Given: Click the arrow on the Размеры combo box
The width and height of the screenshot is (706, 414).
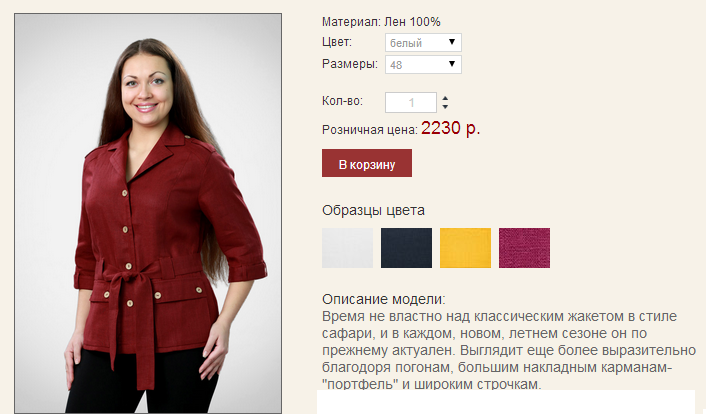Looking at the screenshot, I should click(x=452, y=64).
